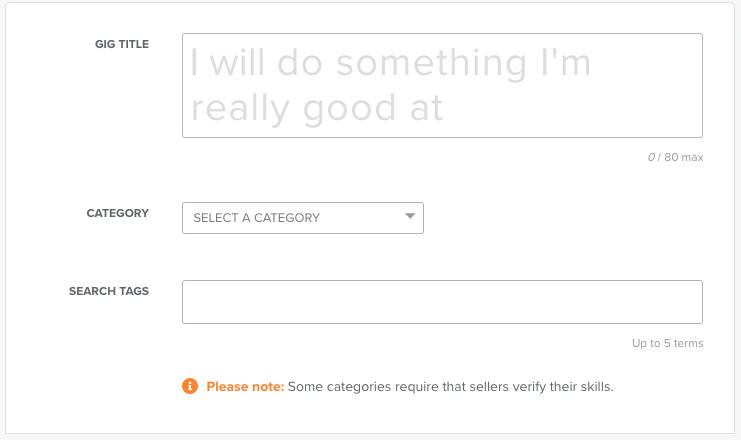Click the word "terms" under Search Tags

[x=689, y=343]
